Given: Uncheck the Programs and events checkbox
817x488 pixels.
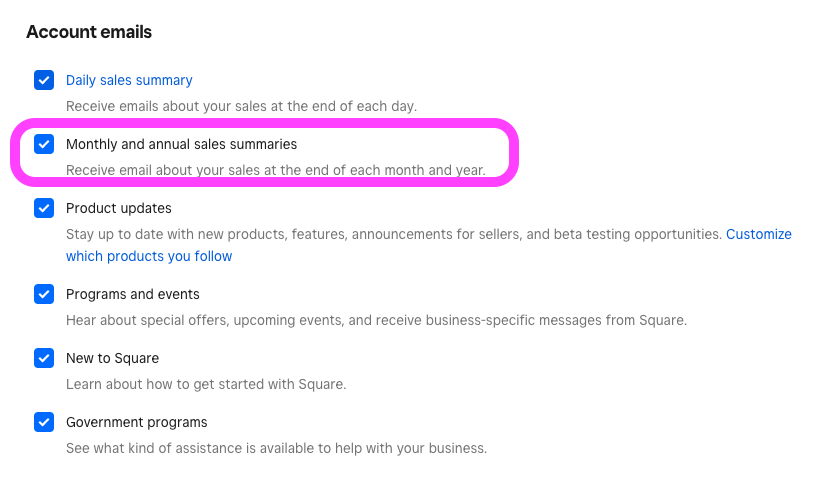Looking at the screenshot, I should pos(44,294).
